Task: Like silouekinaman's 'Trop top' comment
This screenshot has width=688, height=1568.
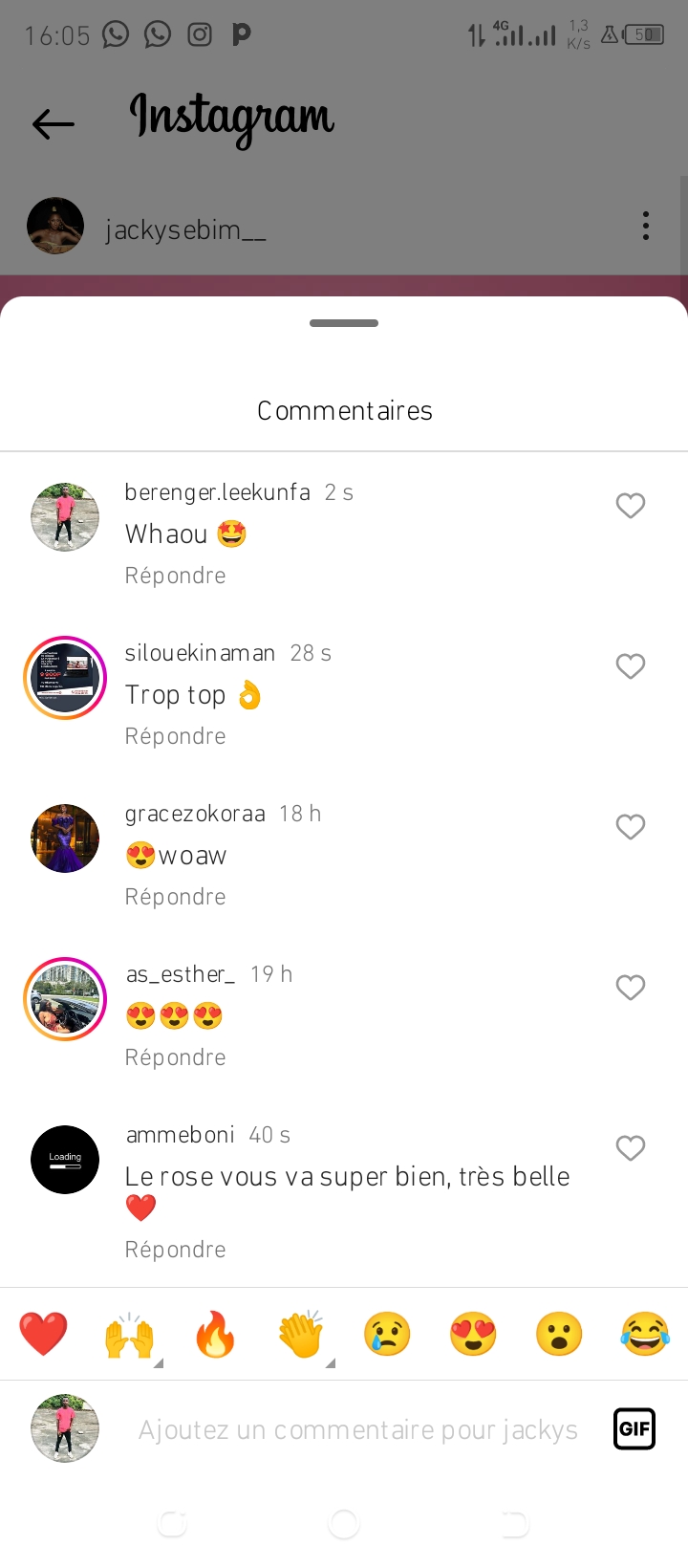Action: coord(631,666)
